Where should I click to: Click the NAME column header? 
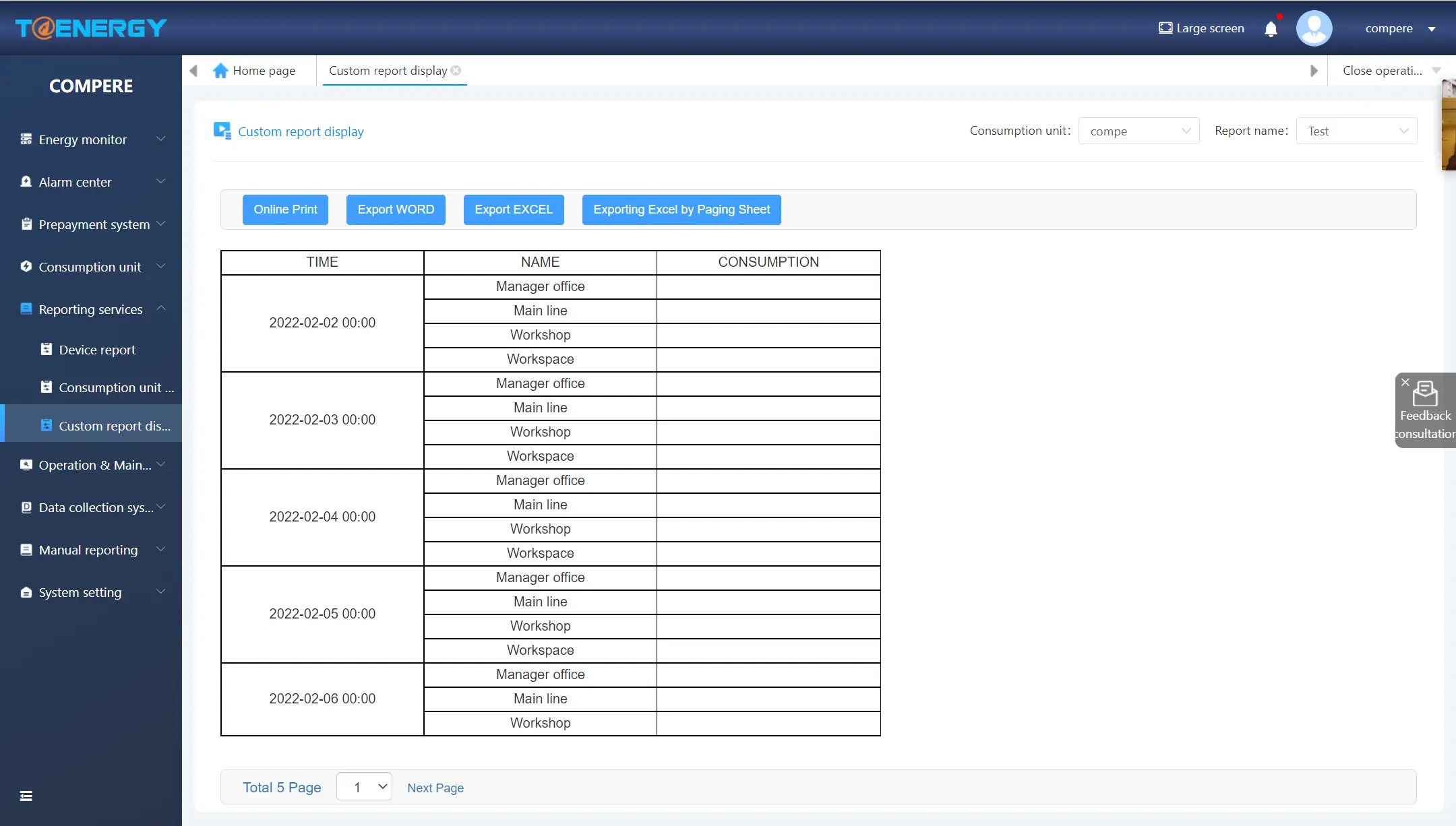[540, 262]
